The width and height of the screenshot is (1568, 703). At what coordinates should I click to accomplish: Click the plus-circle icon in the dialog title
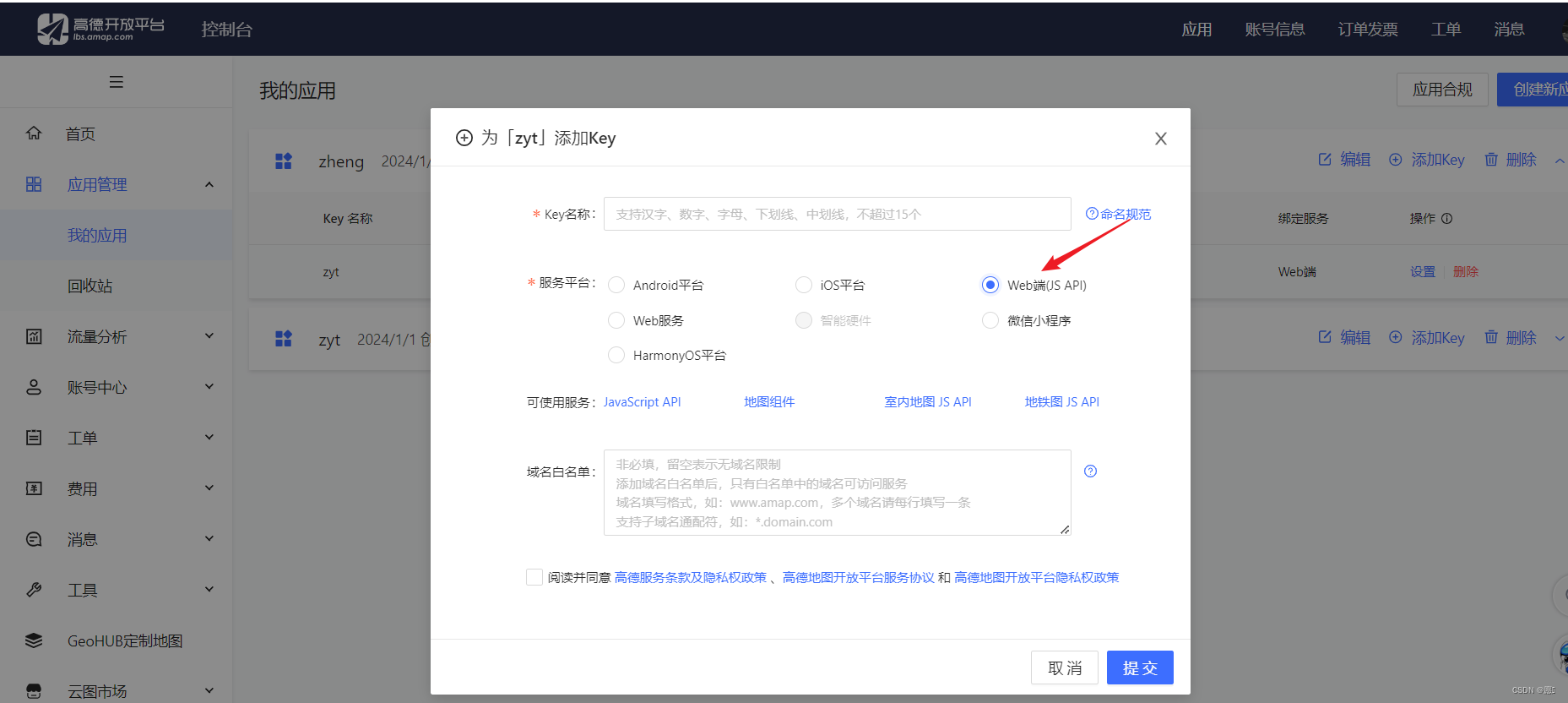point(464,138)
